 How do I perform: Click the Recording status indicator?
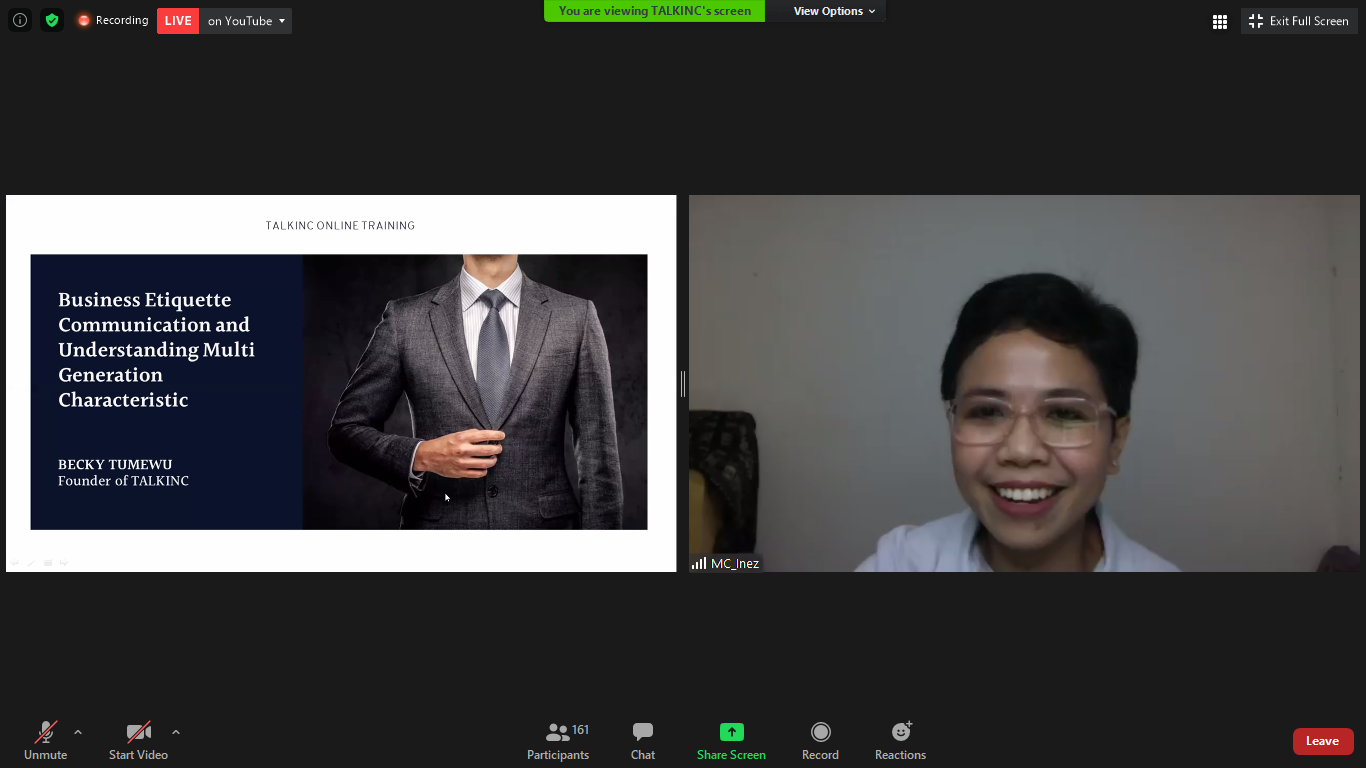coord(113,21)
